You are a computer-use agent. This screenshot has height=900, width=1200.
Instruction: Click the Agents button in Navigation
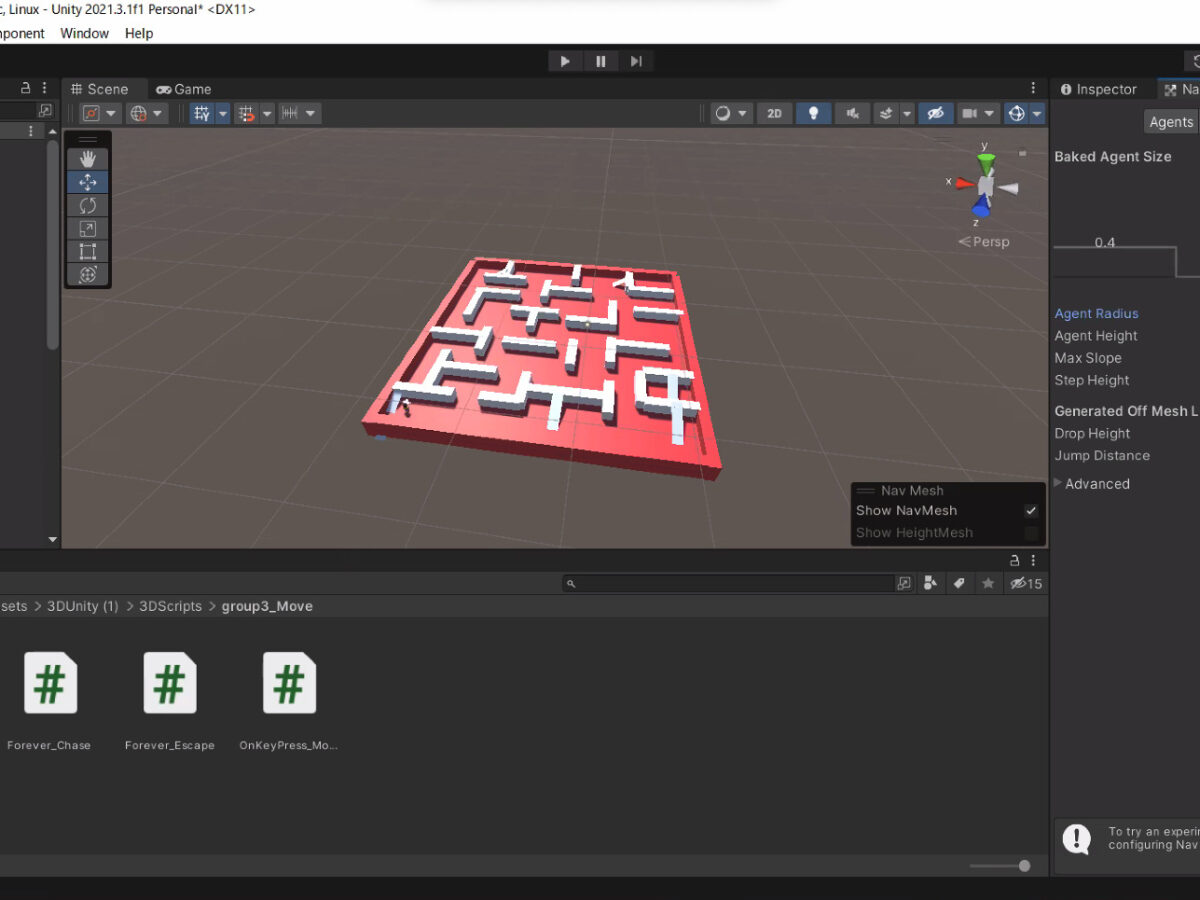[x=1171, y=122]
